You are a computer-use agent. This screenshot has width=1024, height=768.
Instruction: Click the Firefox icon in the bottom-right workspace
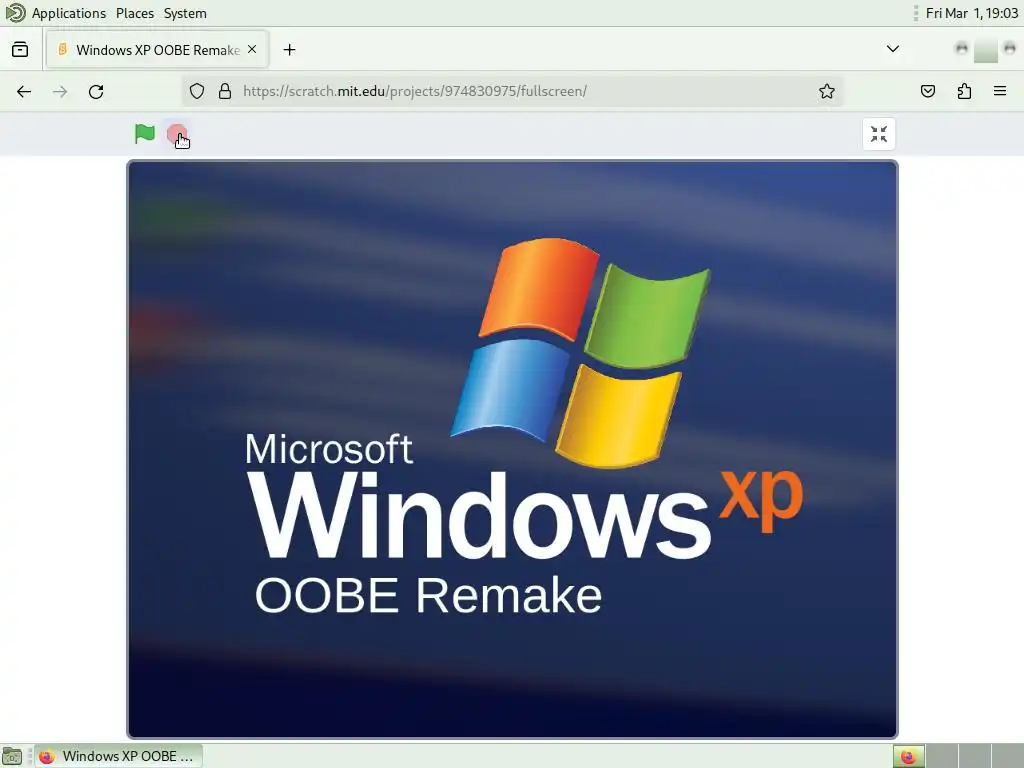908,756
